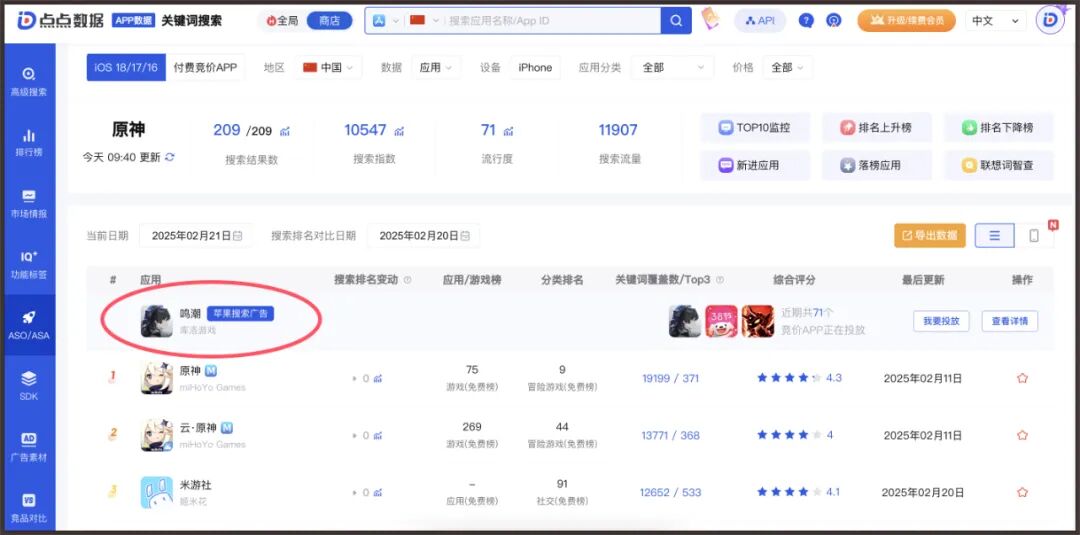Image resolution: width=1080 pixels, height=535 pixels.
Task: Open the 当前日期 2025年02月21日 date picker
Action: coord(196,235)
